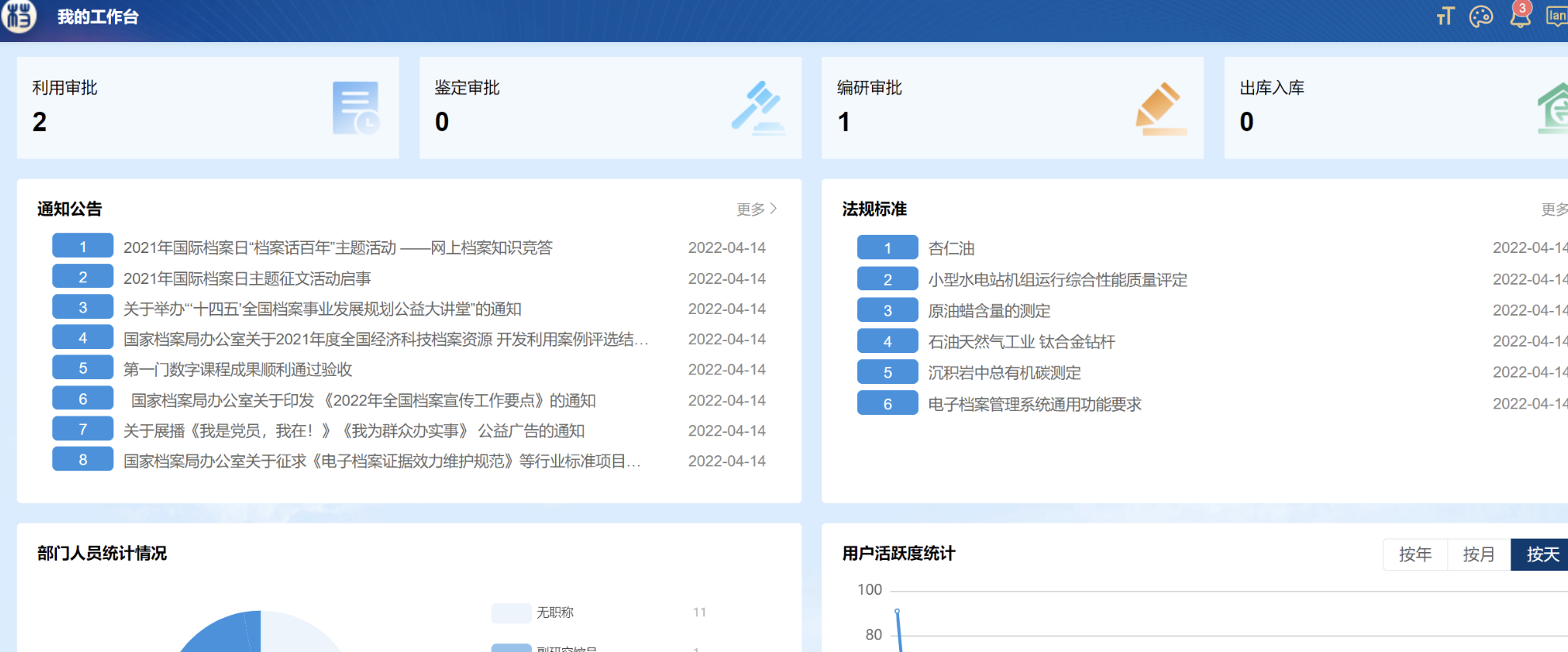Screen dimensions: 1568x652
Task: Open notice 《我是党员，我在！》公益广告
Action: coord(354,431)
